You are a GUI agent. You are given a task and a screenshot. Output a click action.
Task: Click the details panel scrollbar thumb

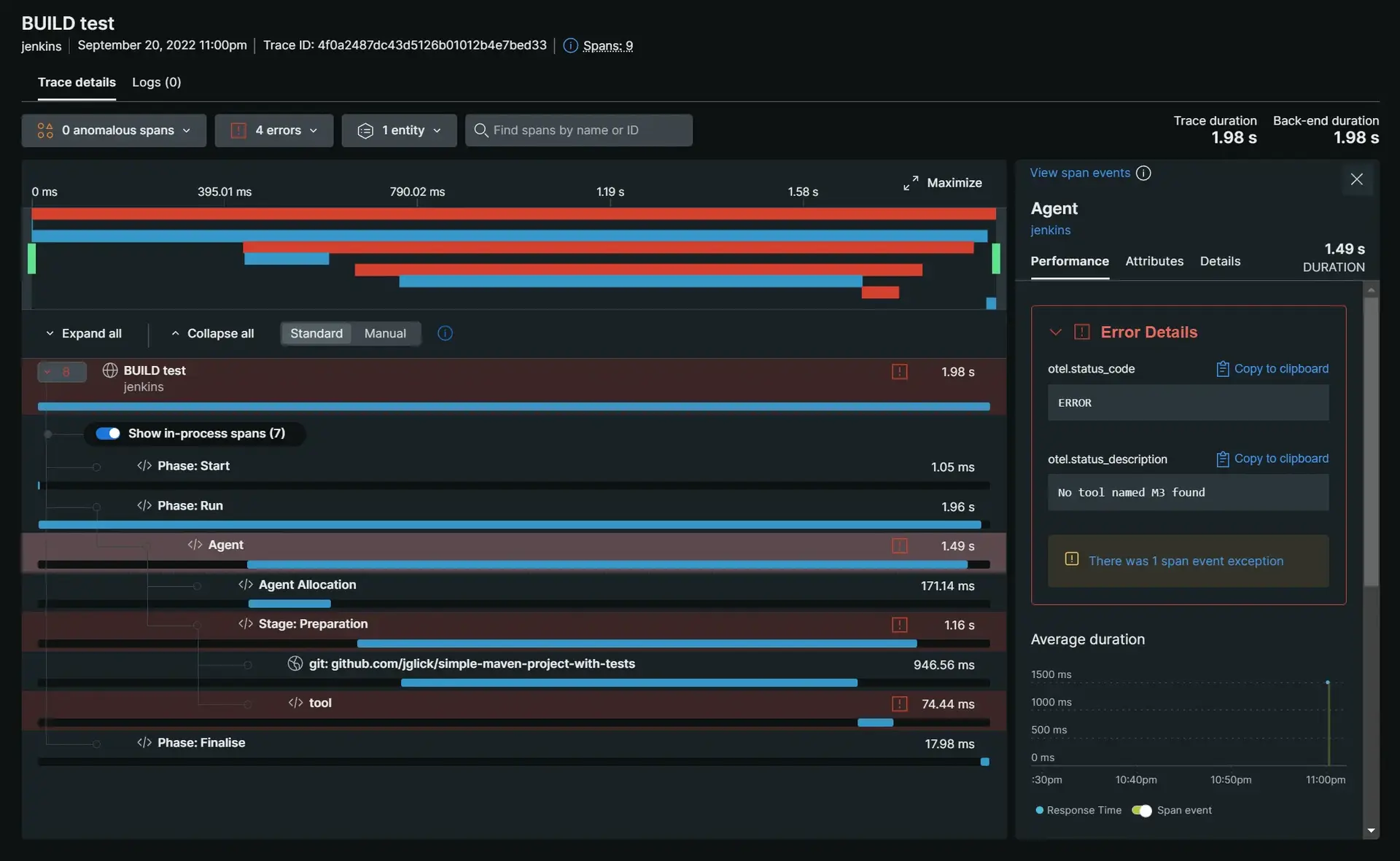click(1371, 440)
